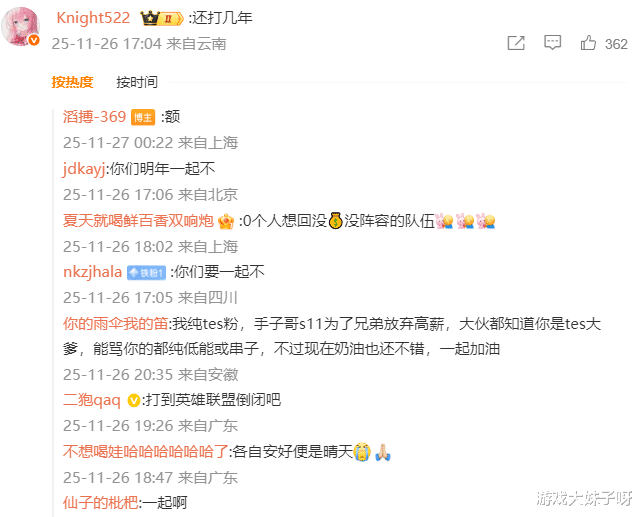
Task: Open 二狍qaq username link
Action: coord(92,400)
